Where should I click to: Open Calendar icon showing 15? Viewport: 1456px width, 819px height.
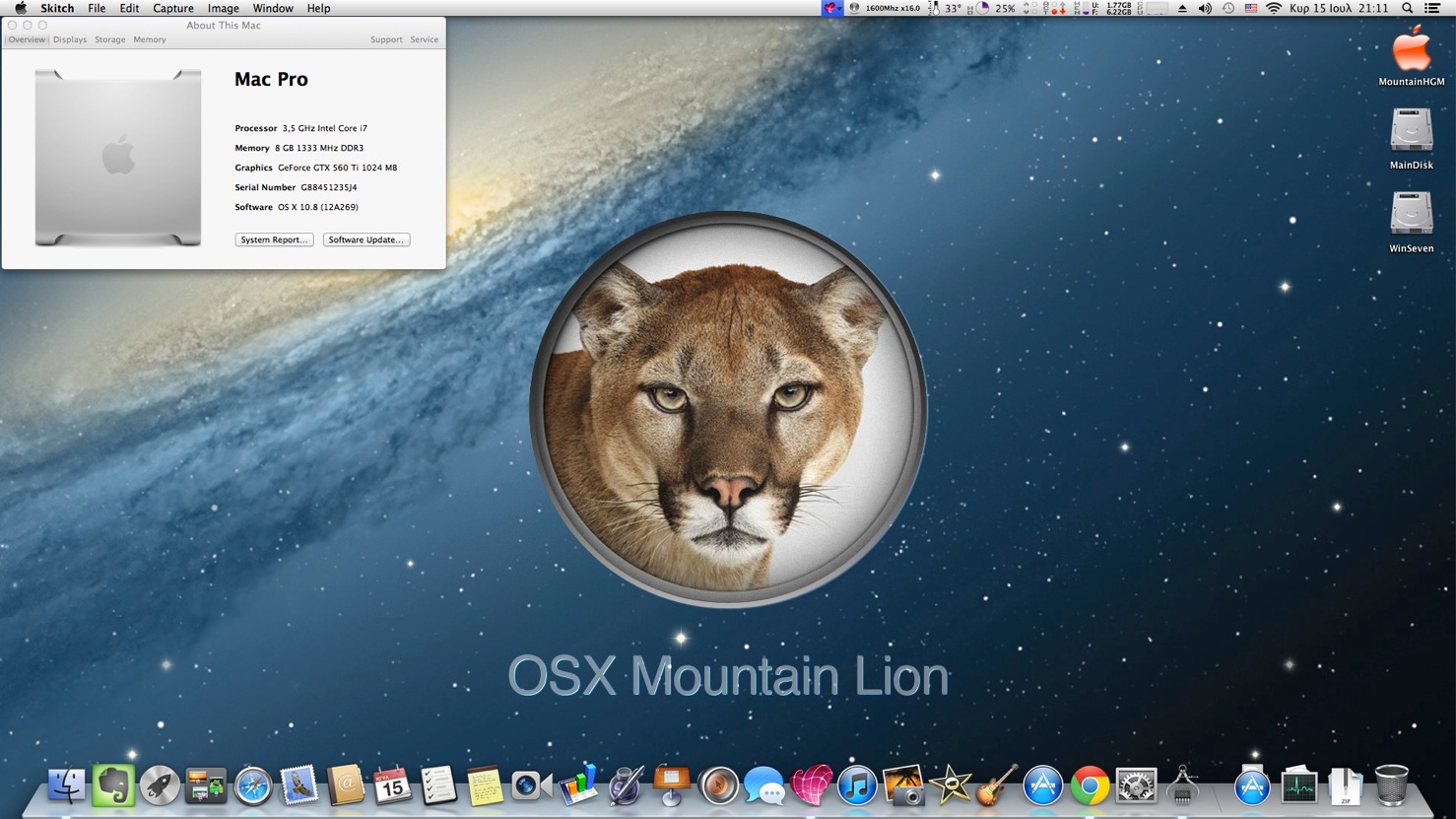392,786
